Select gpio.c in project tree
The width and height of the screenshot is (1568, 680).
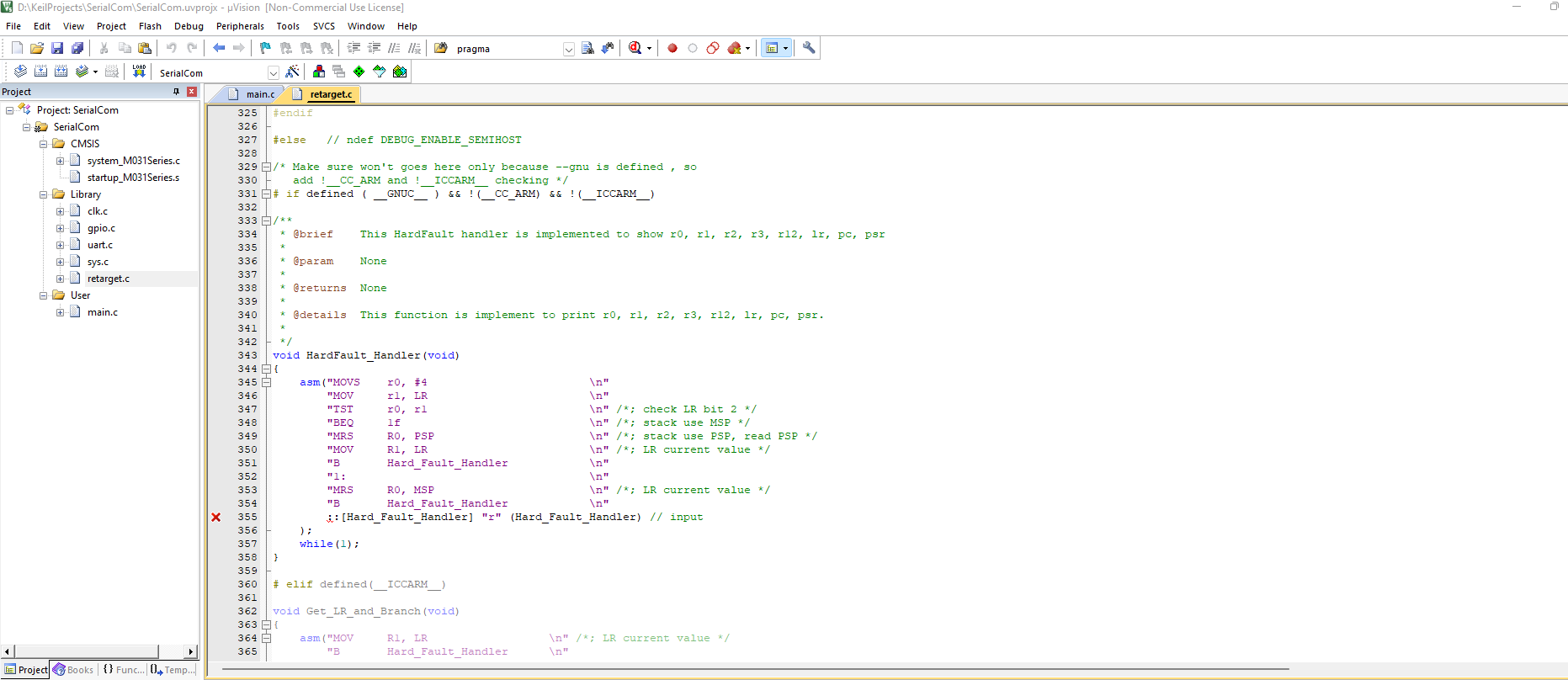[101, 228]
